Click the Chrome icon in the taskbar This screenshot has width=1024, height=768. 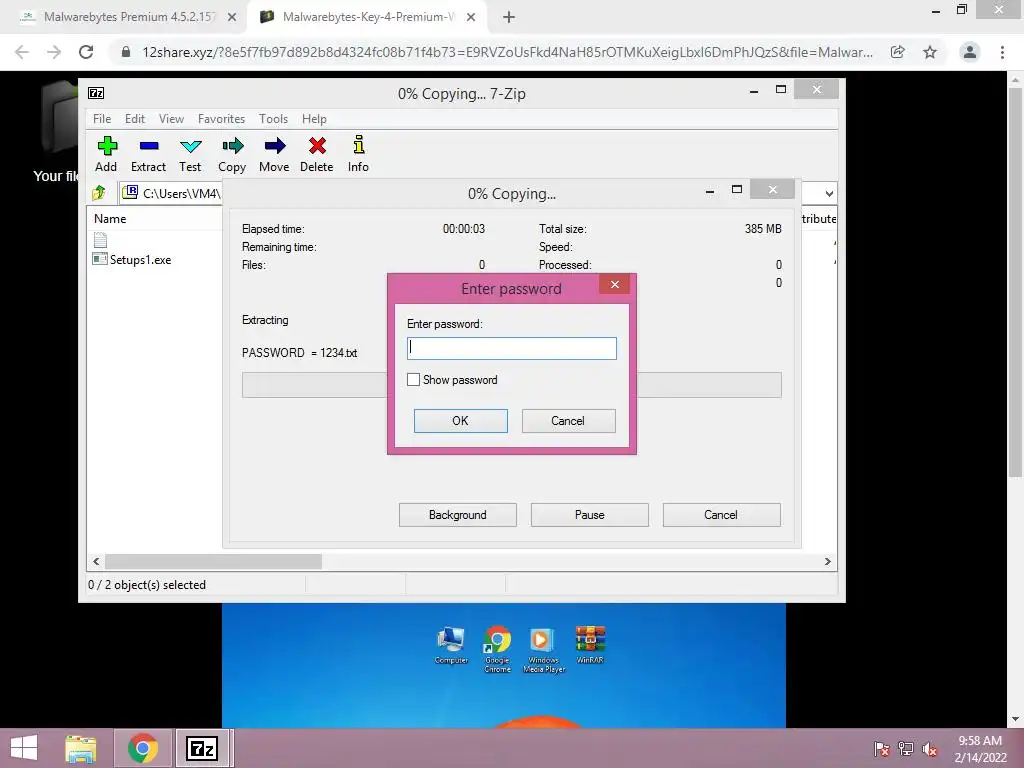pyautogui.click(x=143, y=748)
